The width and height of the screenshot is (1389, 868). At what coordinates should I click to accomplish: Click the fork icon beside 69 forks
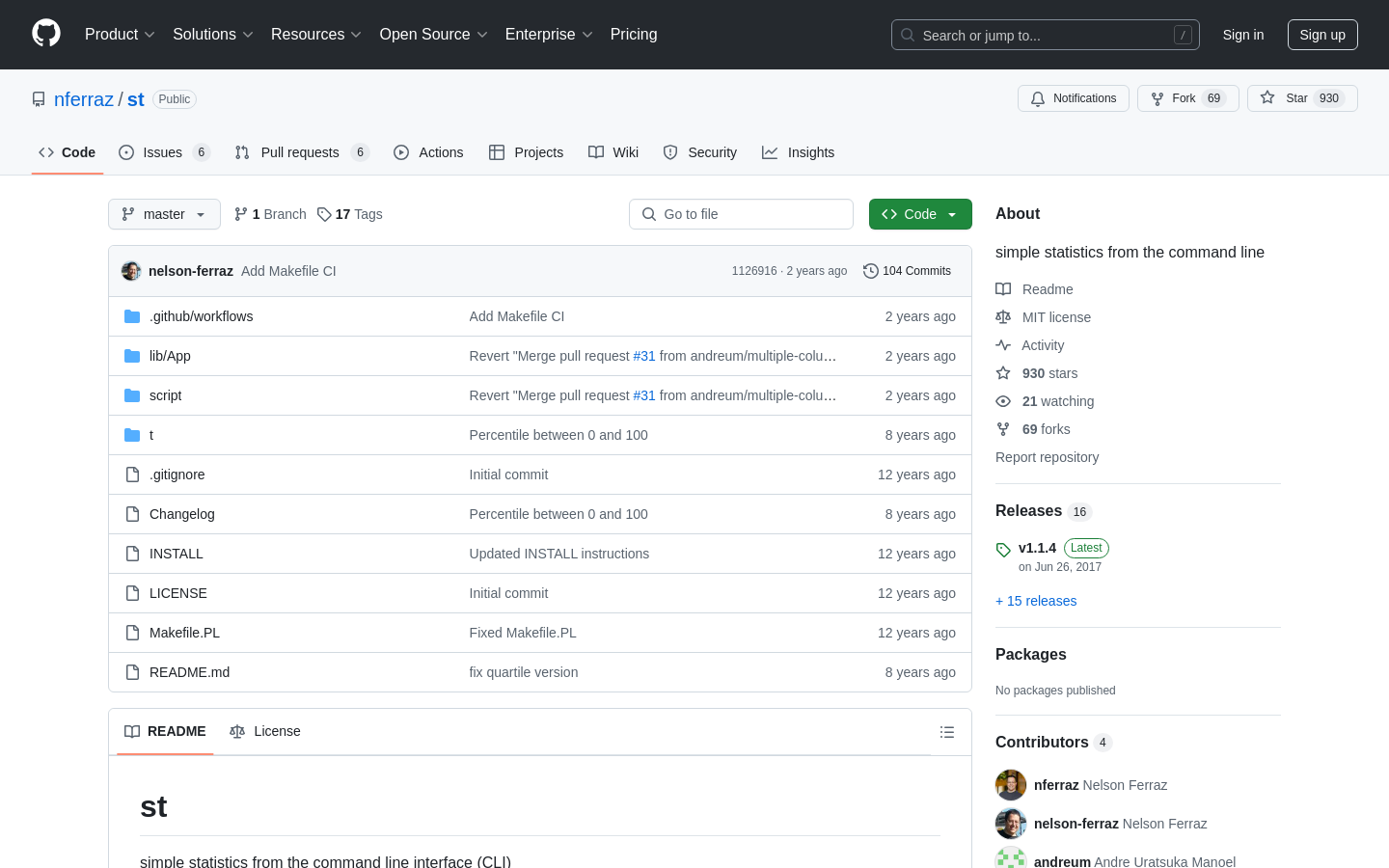(1003, 429)
